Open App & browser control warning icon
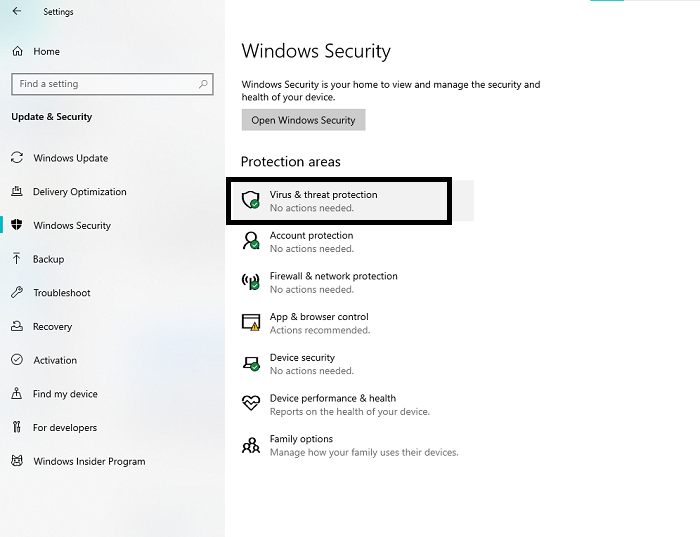The width and height of the screenshot is (700, 537). click(251, 322)
